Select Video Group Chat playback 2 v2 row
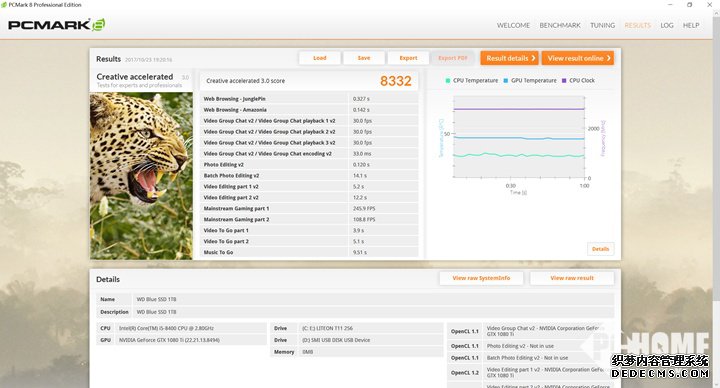The height and width of the screenshot is (388, 720). click(309, 132)
